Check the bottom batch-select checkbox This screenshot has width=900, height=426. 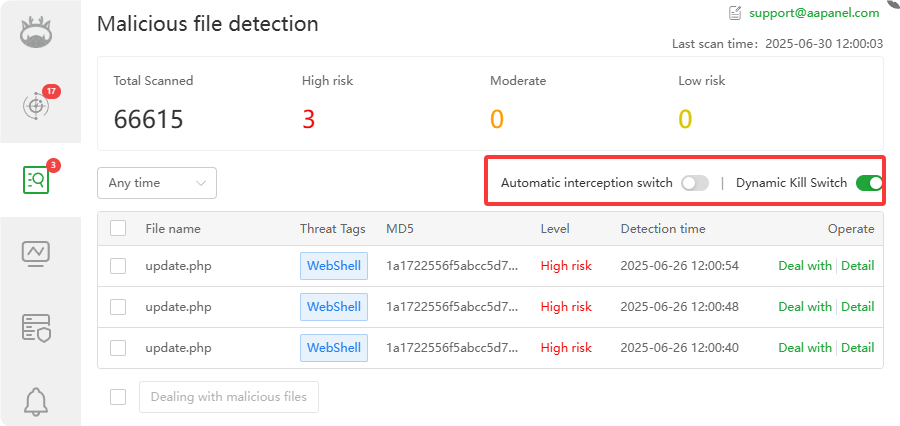coord(118,397)
